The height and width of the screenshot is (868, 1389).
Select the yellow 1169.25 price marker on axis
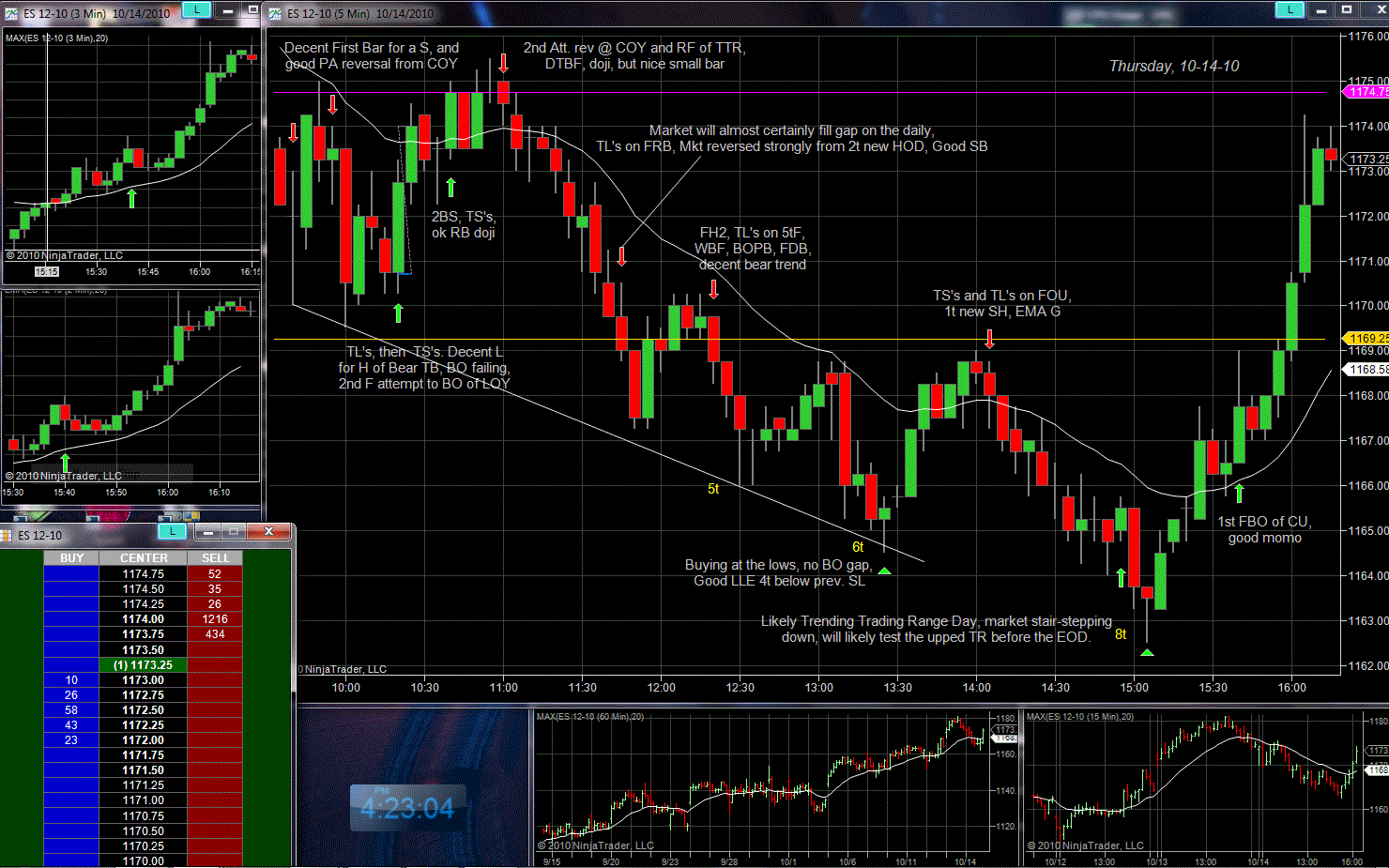(1367, 338)
